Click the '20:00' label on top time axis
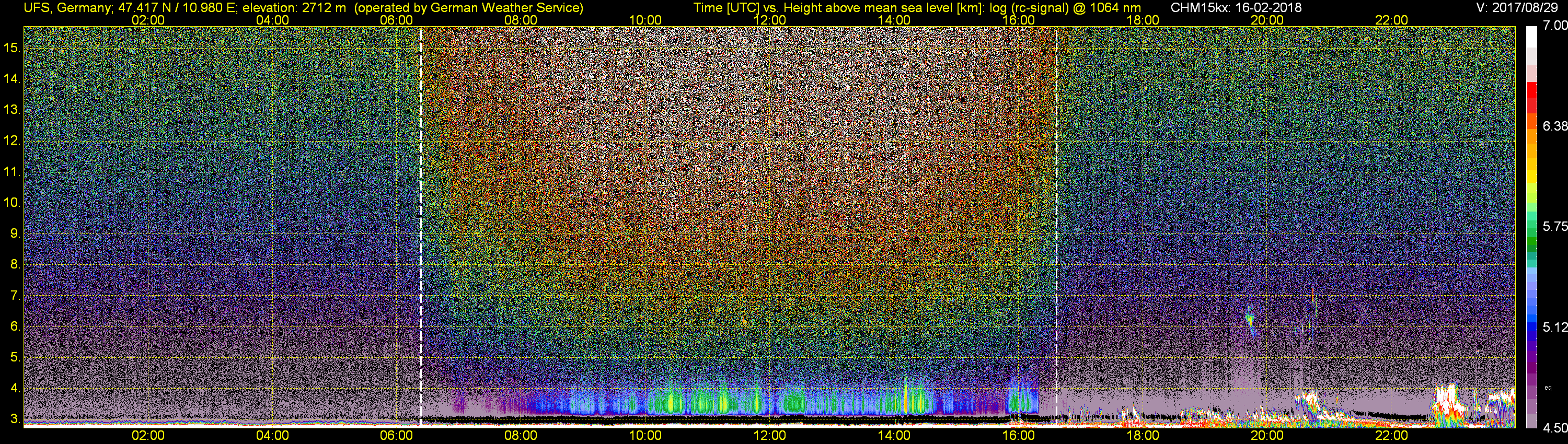This screenshot has height=444, width=1568. (x=1267, y=20)
